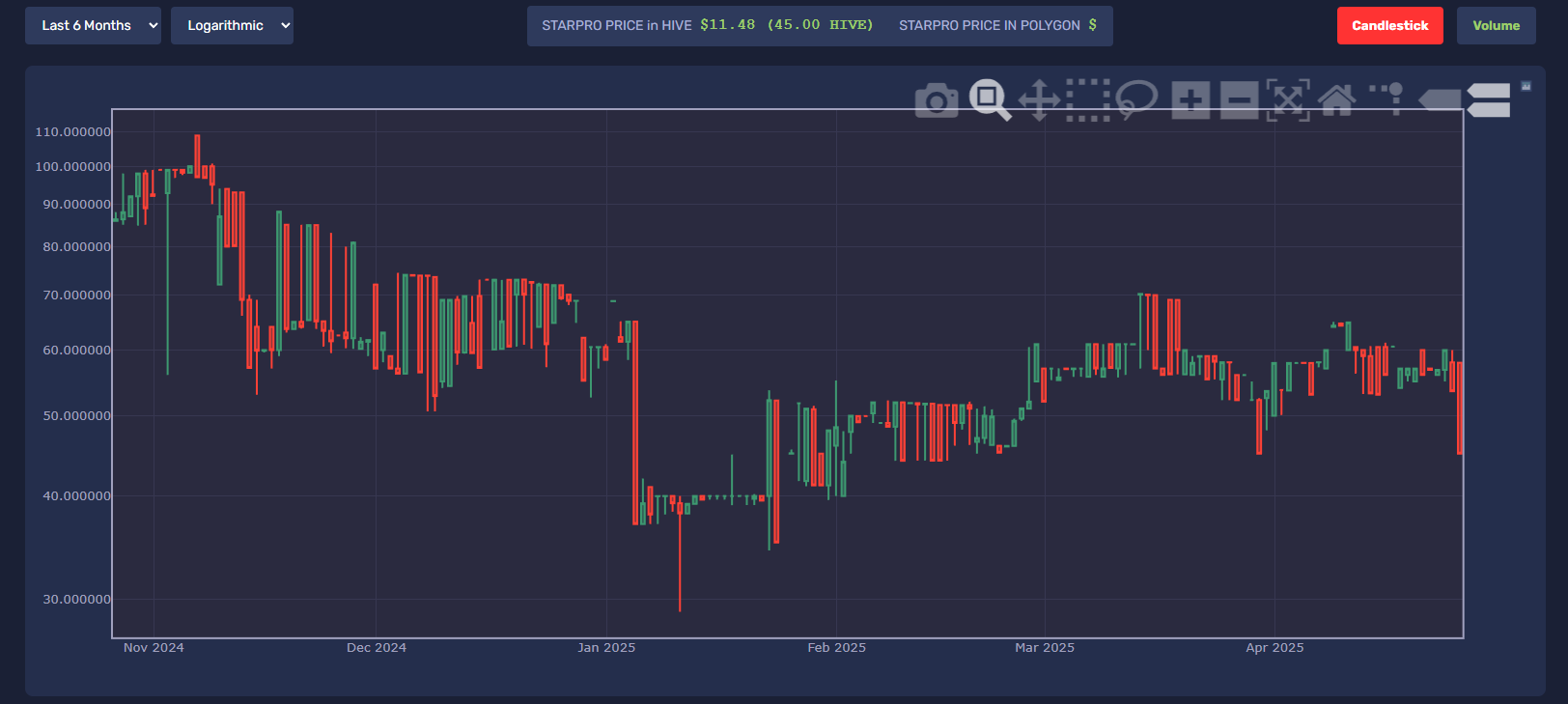
Task: Activate the Pan tool
Action: (1040, 100)
